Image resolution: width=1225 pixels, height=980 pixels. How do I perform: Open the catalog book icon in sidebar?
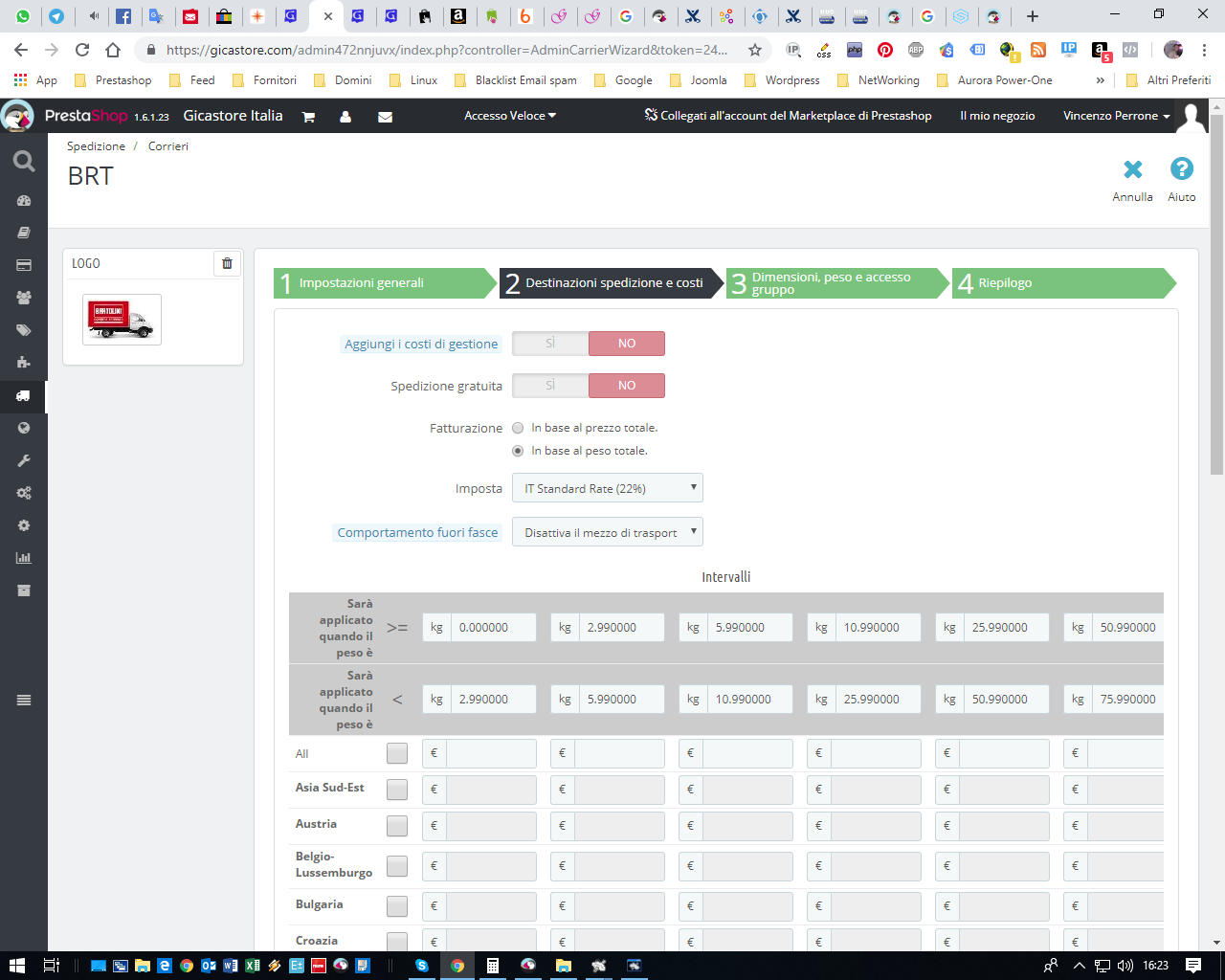pyautogui.click(x=24, y=233)
